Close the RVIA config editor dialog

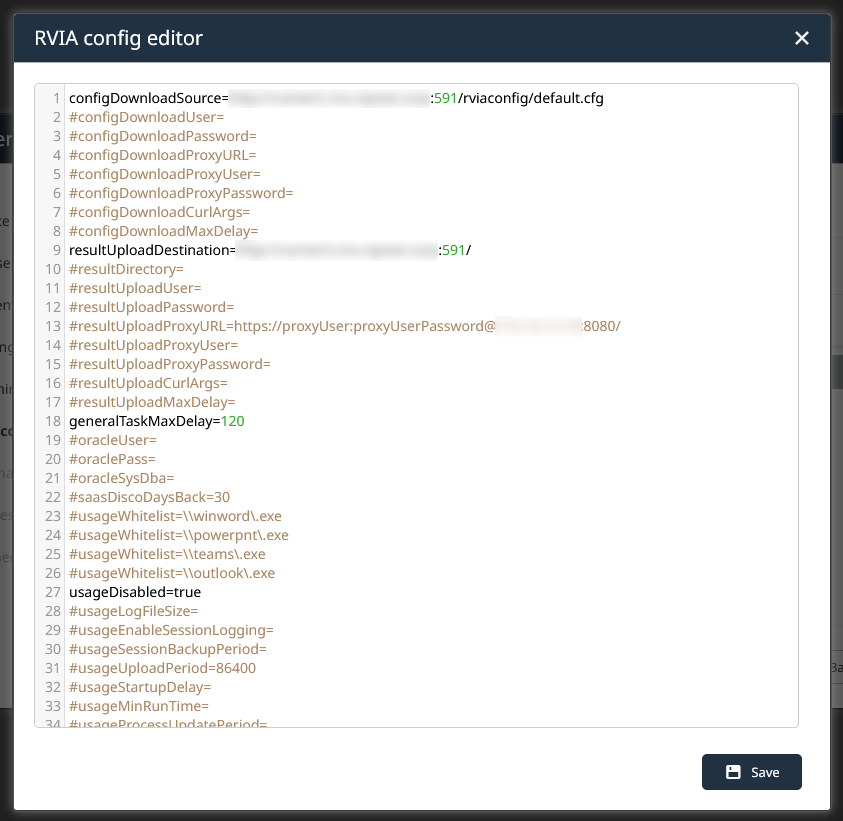801,38
